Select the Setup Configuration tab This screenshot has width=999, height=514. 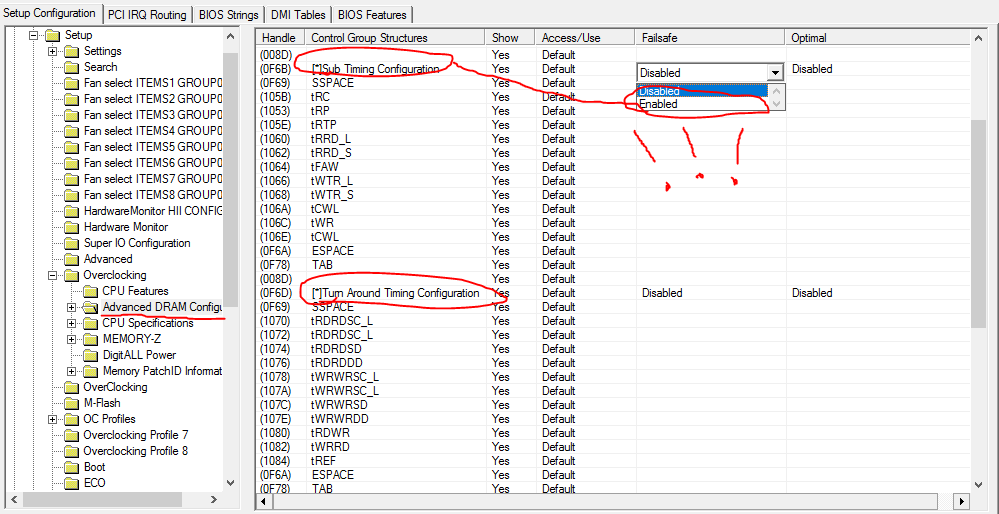pos(50,13)
